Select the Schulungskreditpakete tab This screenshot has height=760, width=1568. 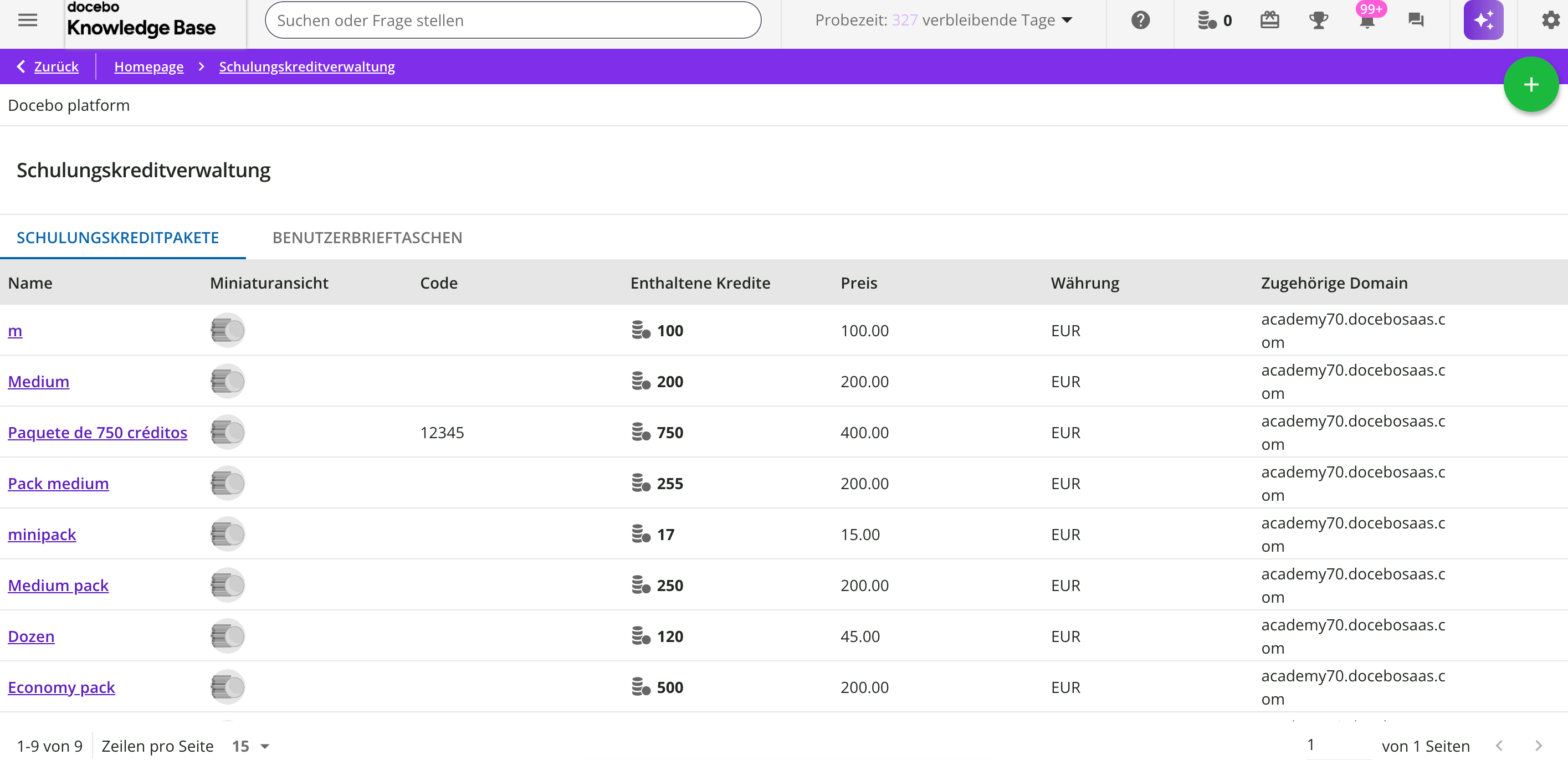tap(117, 237)
